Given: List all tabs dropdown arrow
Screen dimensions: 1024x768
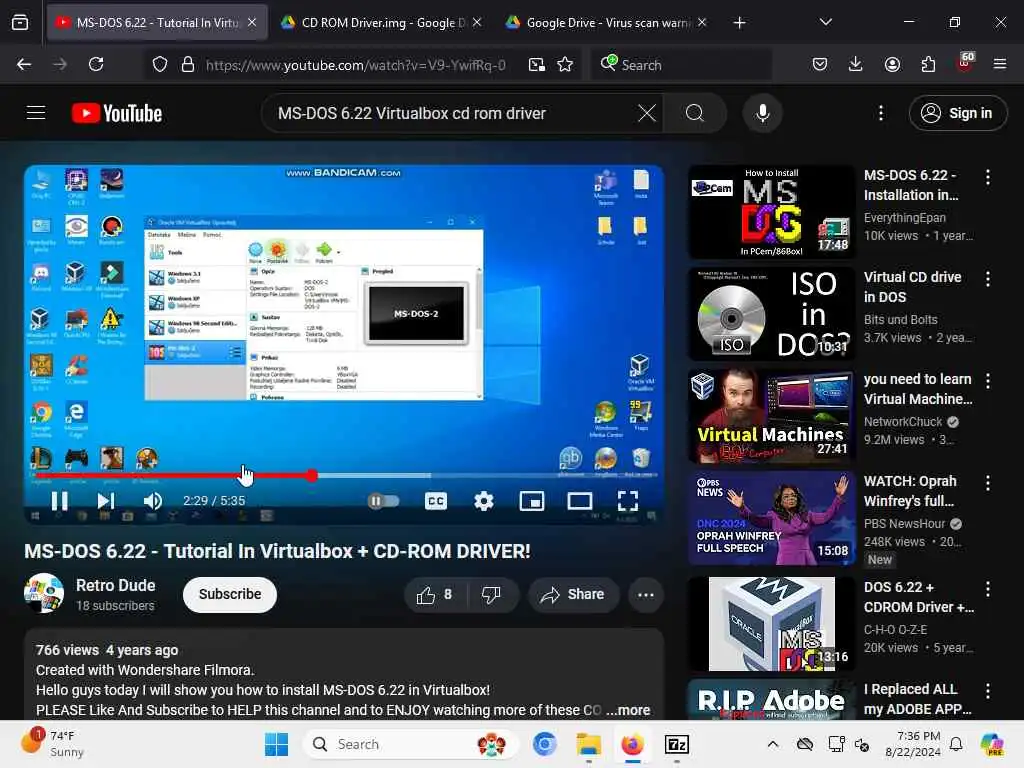Looking at the screenshot, I should tap(825, 22).
